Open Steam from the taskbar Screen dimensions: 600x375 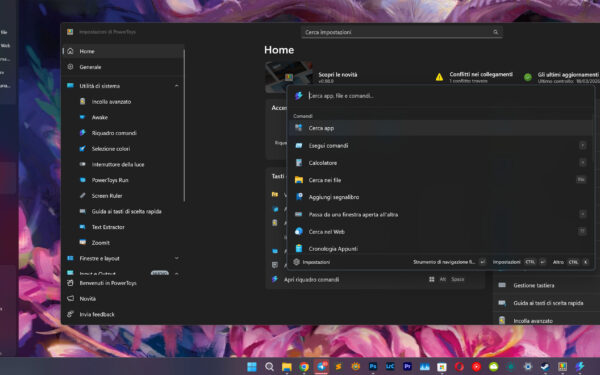point(545,367)
